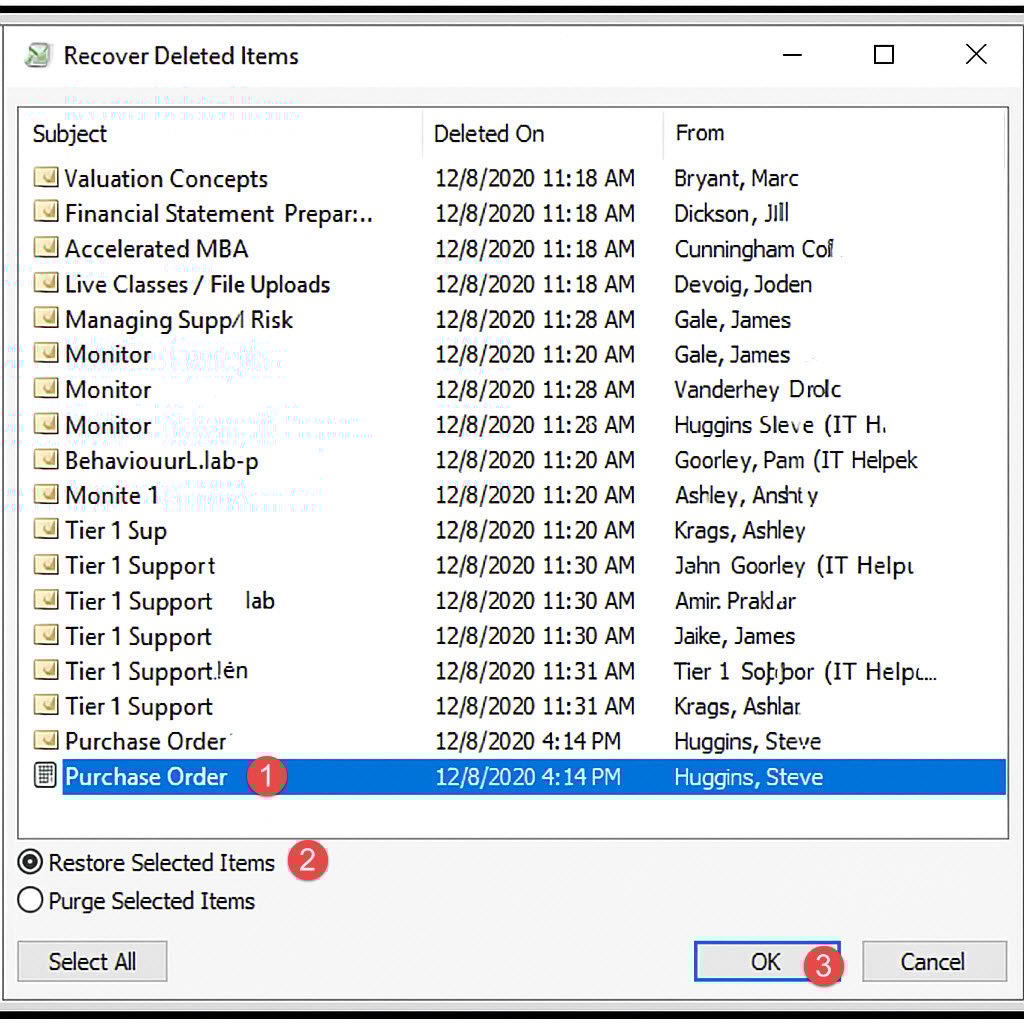Viewport: 1024px width, 1024px height.
Task: Click the Cancel button
Action: tap(934, 961)
